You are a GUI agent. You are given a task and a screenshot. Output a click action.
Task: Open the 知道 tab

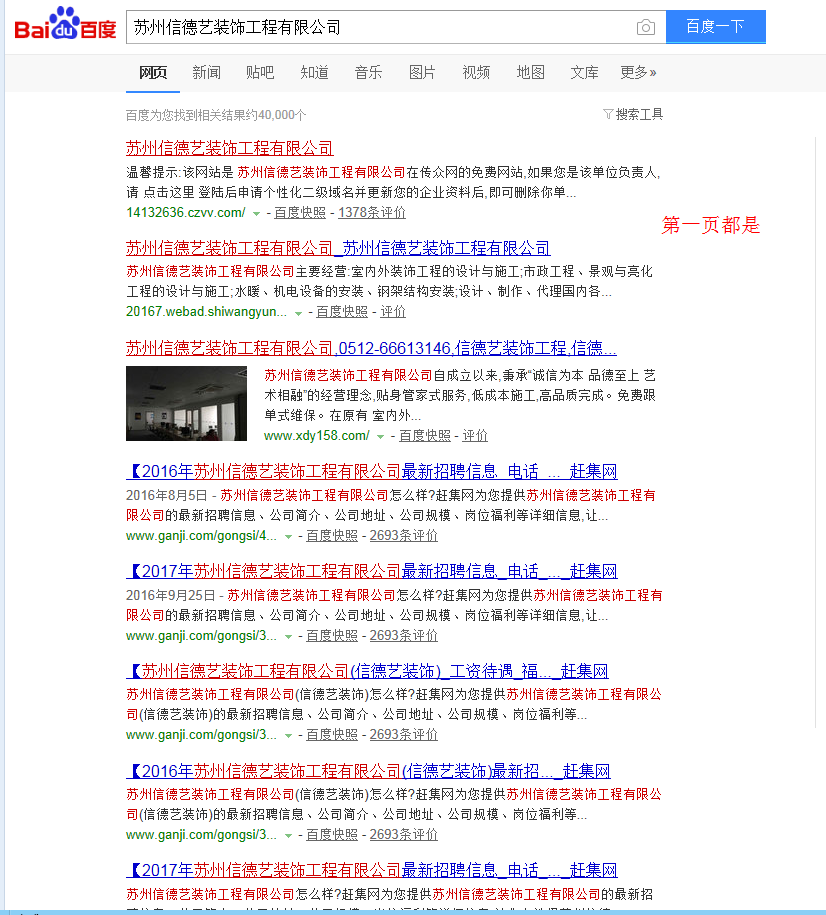(x=314, y=72)
